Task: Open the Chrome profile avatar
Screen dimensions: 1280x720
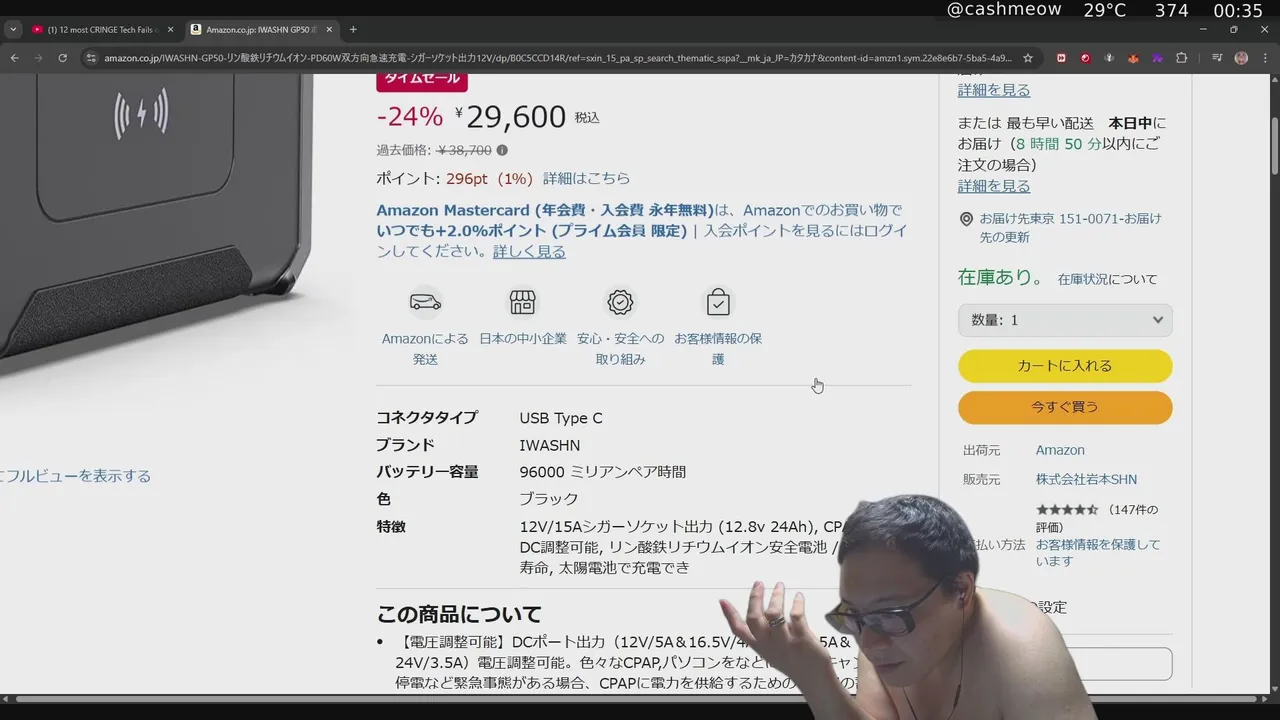Action: (x=1241, y=58)
